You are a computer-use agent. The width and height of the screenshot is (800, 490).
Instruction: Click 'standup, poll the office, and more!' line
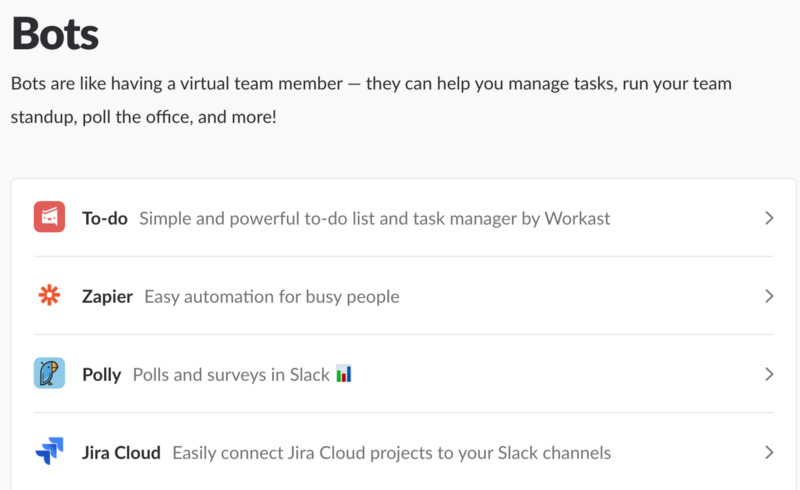point(143,117)
